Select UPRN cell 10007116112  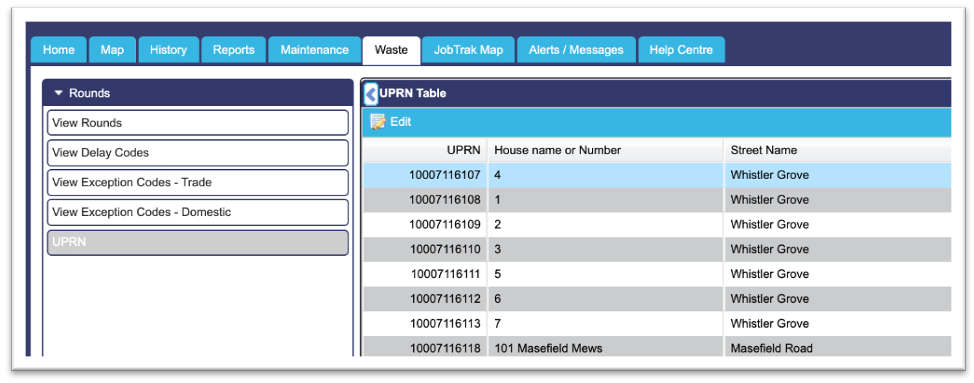[425, 299]
